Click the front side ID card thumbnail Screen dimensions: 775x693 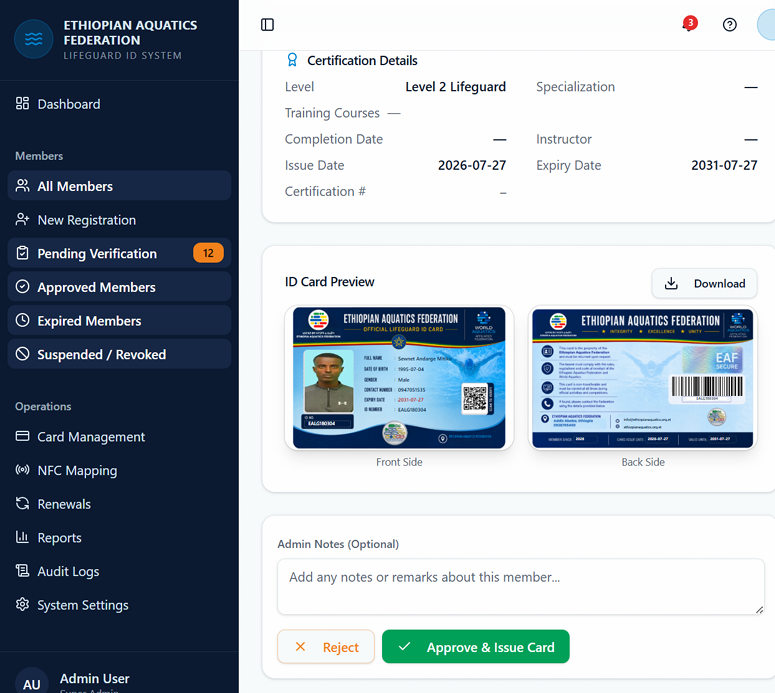pos(399,378)
